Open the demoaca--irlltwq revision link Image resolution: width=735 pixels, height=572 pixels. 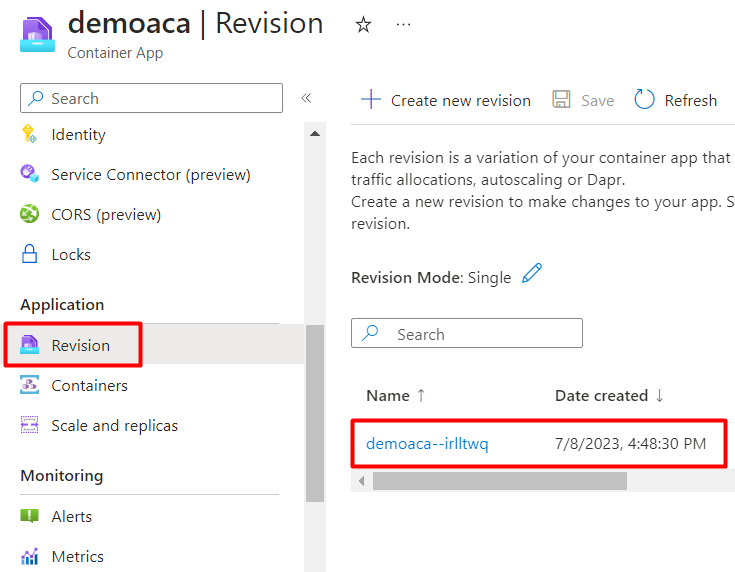pos(427,444)
